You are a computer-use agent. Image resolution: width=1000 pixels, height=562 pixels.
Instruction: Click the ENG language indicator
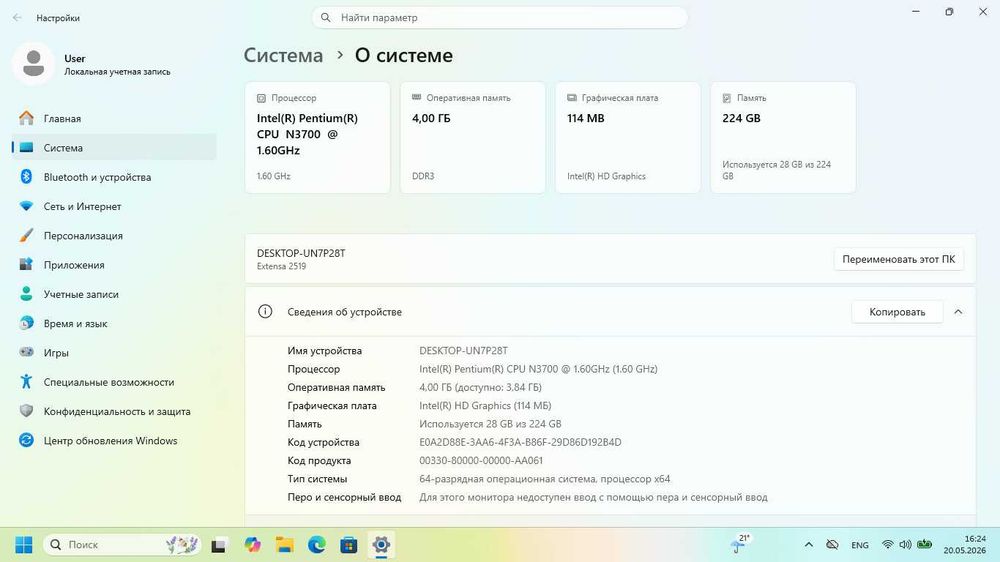coord(860,545)
